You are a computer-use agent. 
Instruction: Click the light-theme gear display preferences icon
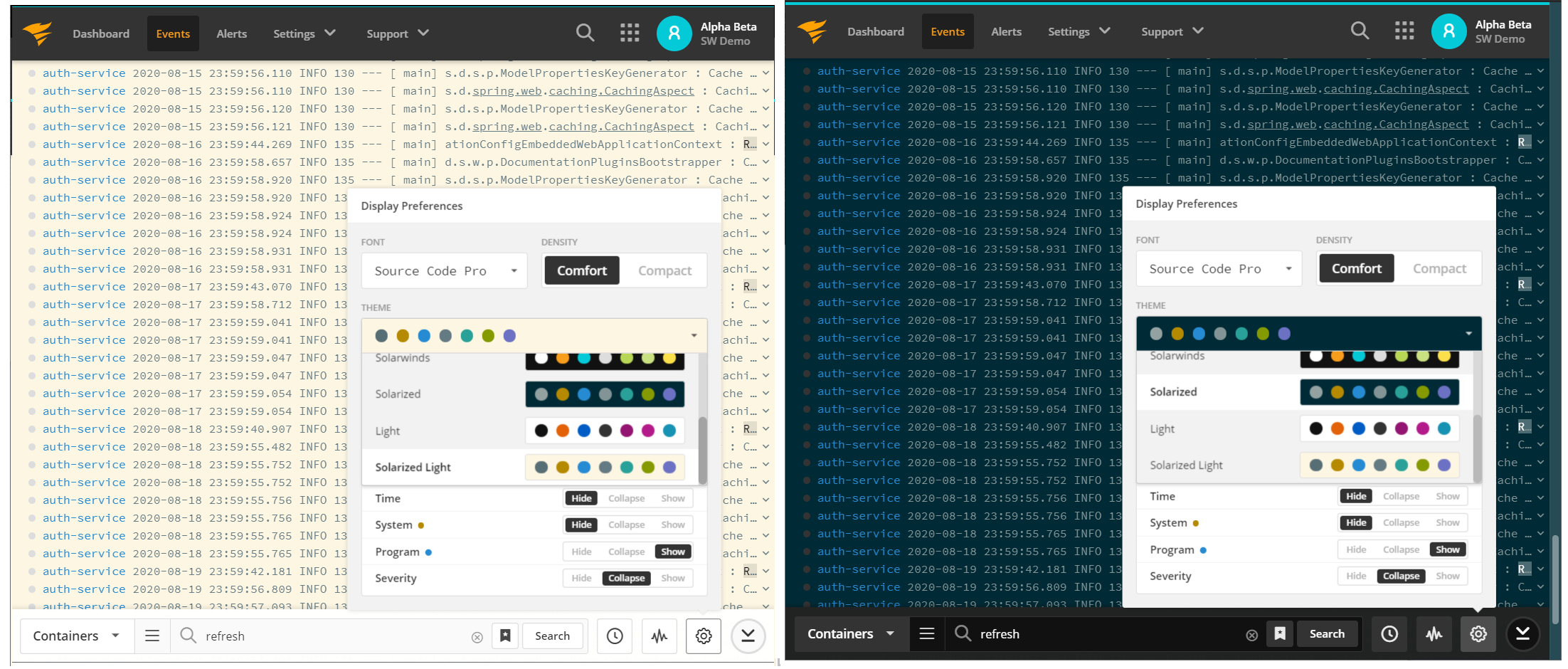[x=704, y=636]
